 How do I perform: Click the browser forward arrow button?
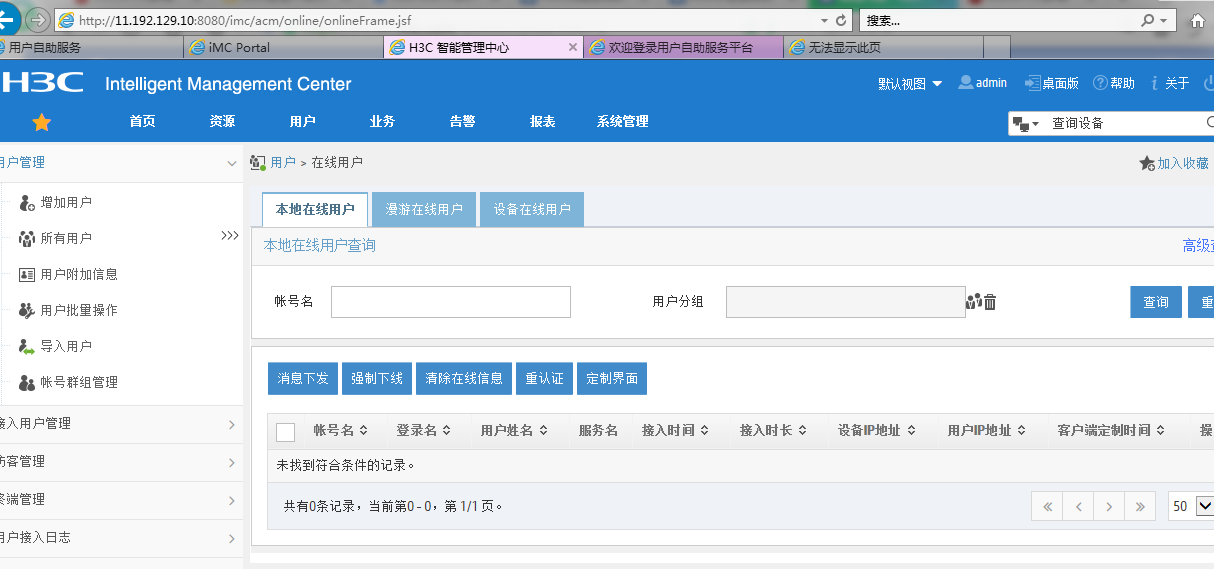click(x=37, y=19)
